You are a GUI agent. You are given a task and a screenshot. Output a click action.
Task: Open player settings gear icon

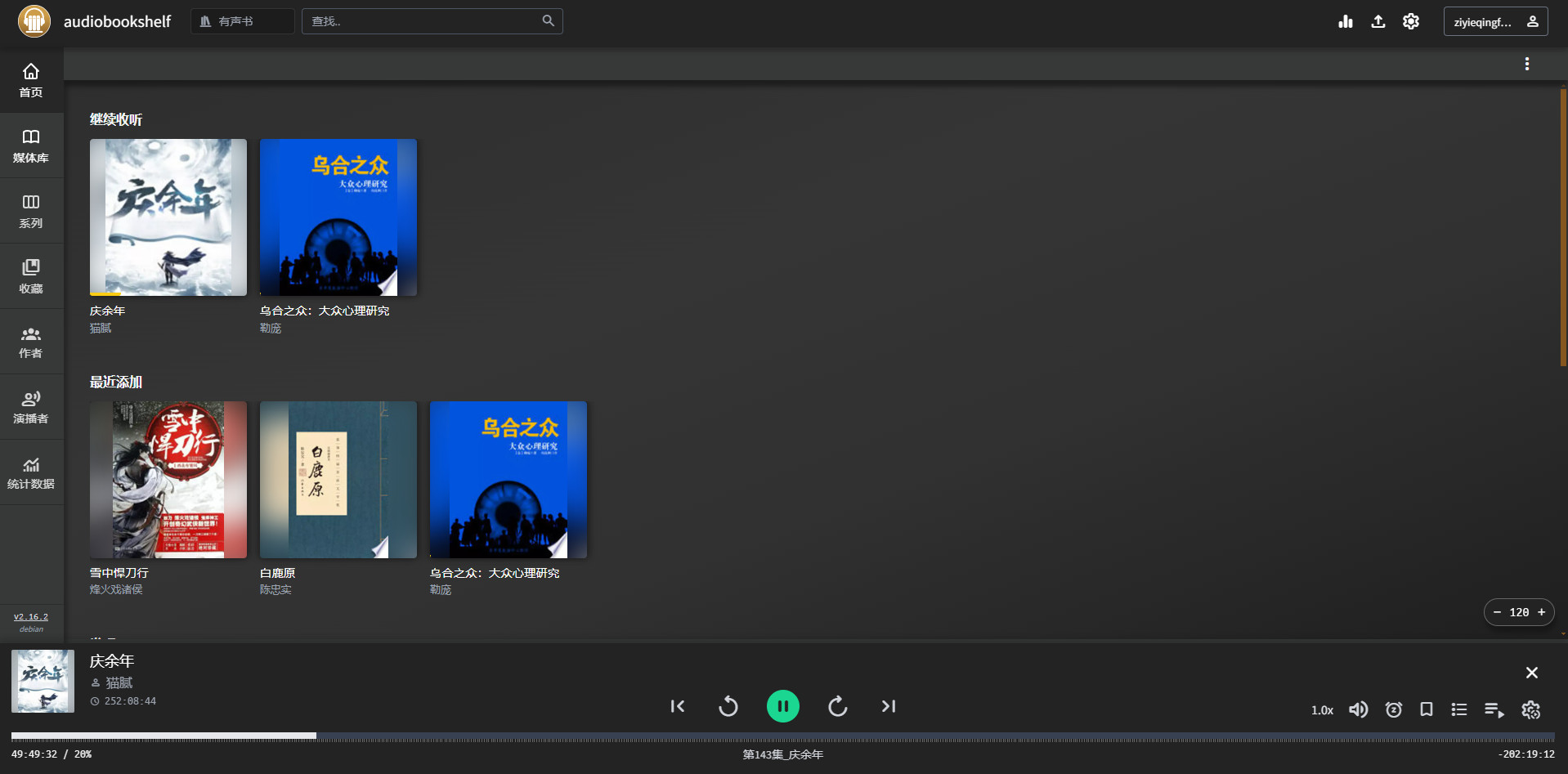pyautogui.click(x=1531, y=710)
